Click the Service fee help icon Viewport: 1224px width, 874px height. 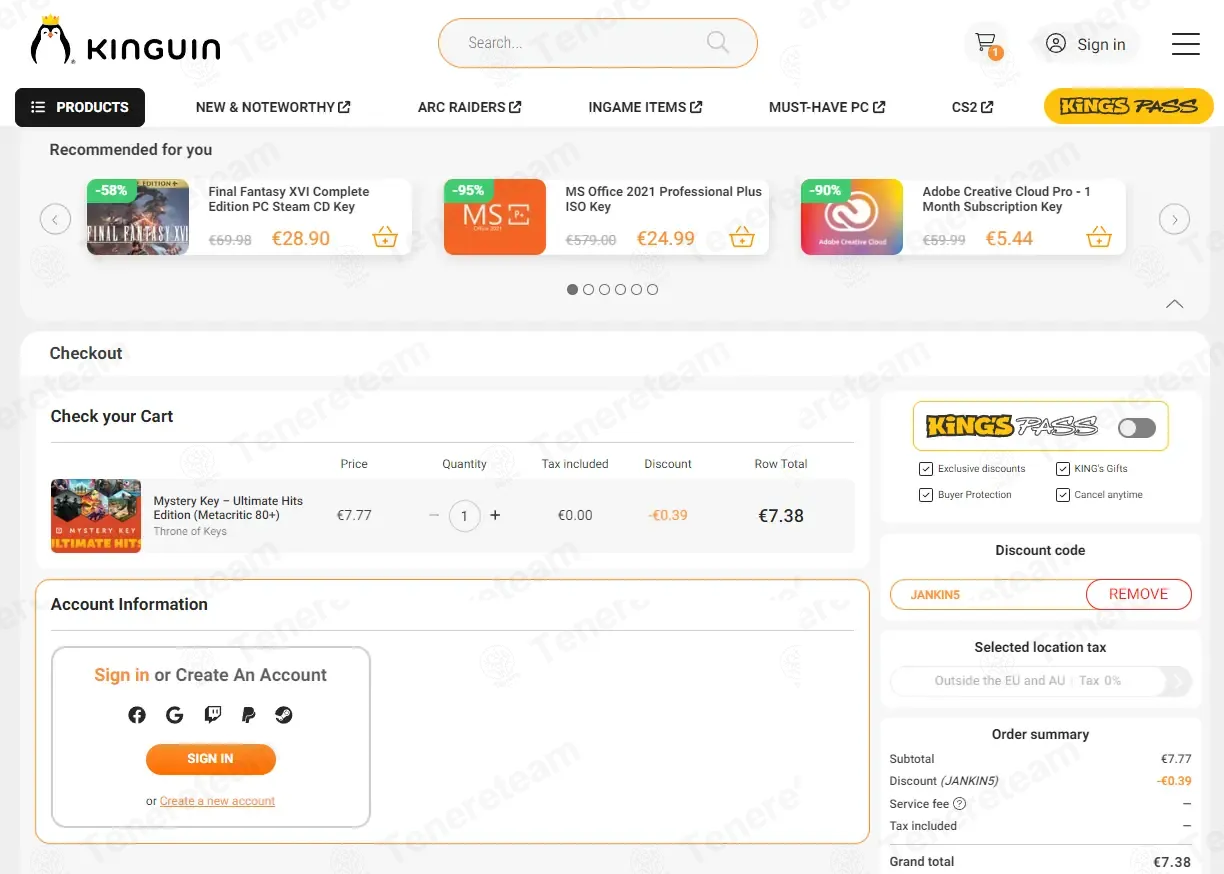click(x=960, y=804)
